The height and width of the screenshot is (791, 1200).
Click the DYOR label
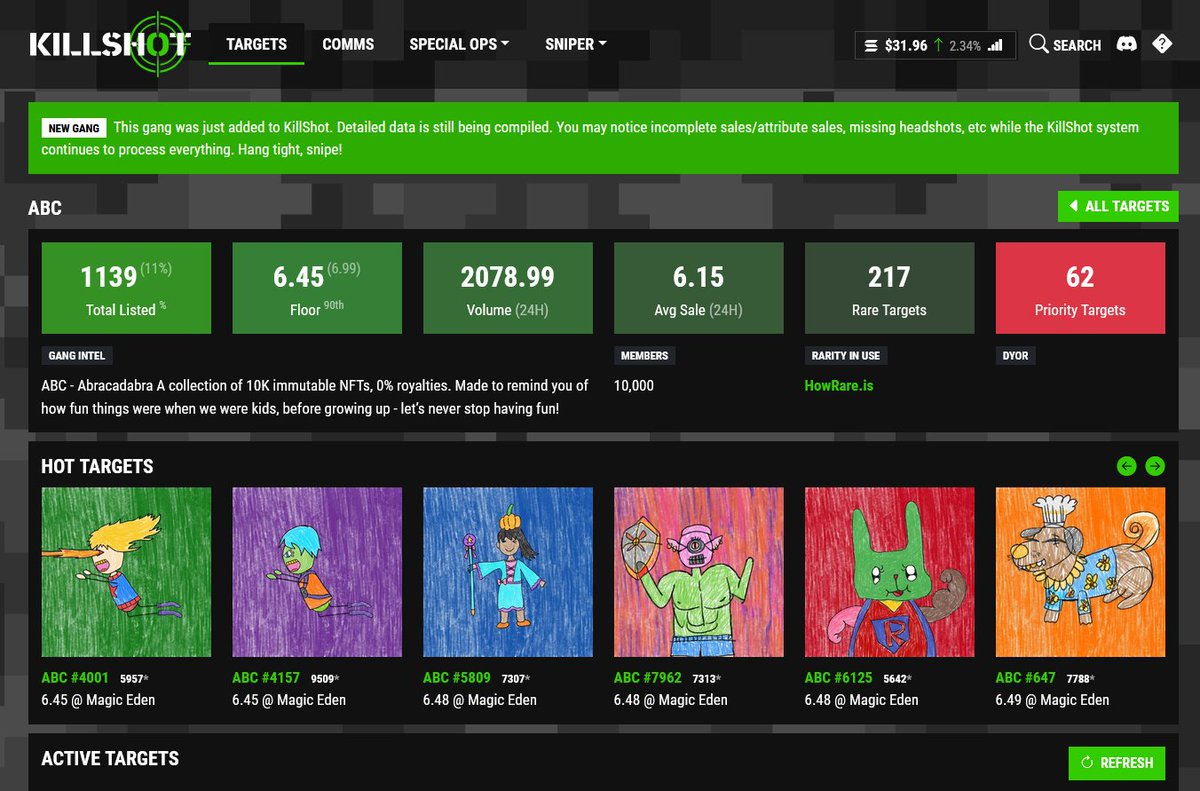coord(1015,355)
